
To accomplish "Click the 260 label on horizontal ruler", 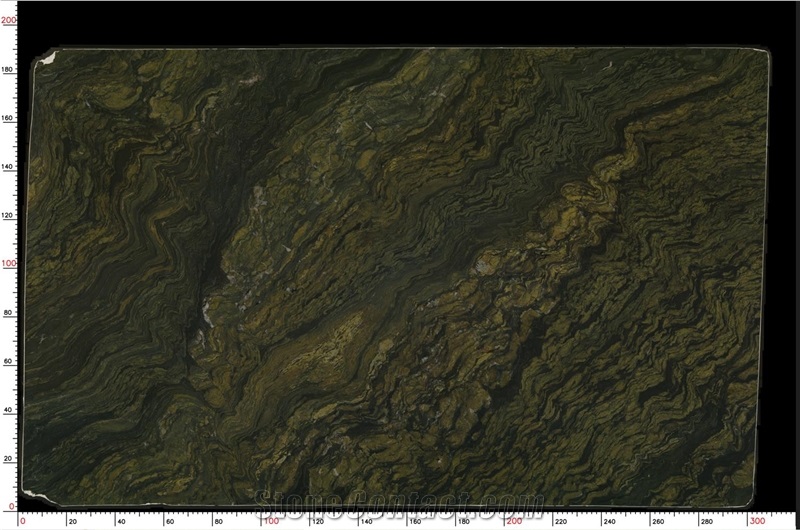I will point(658,521).
